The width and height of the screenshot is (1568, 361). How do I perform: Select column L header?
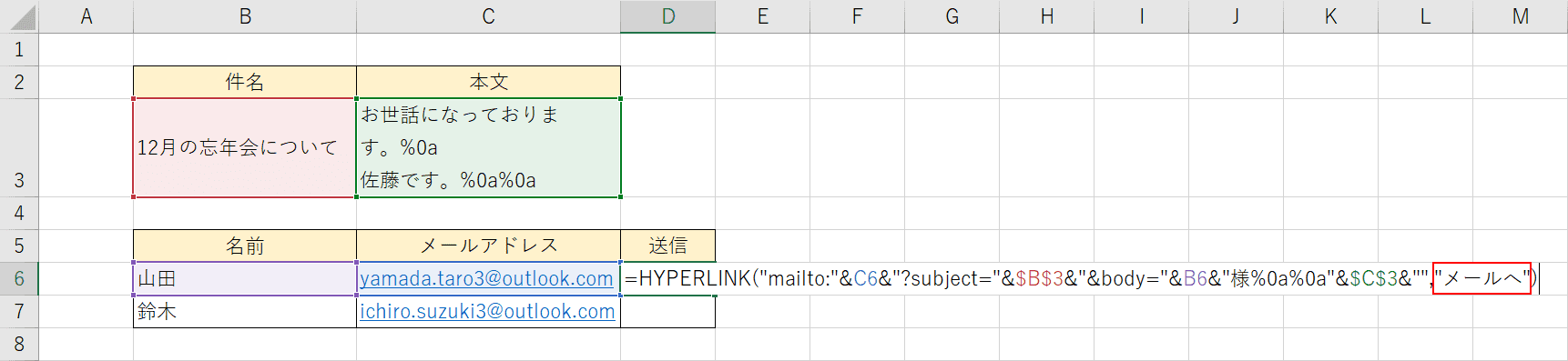(1426, 16)
